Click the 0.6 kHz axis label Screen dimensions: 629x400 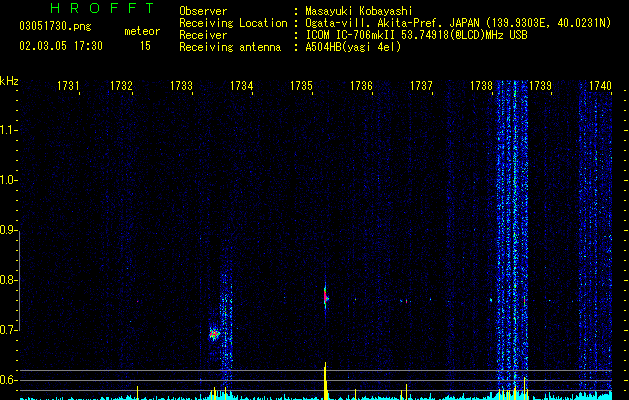pyautogui.click(x=8, y=380)
